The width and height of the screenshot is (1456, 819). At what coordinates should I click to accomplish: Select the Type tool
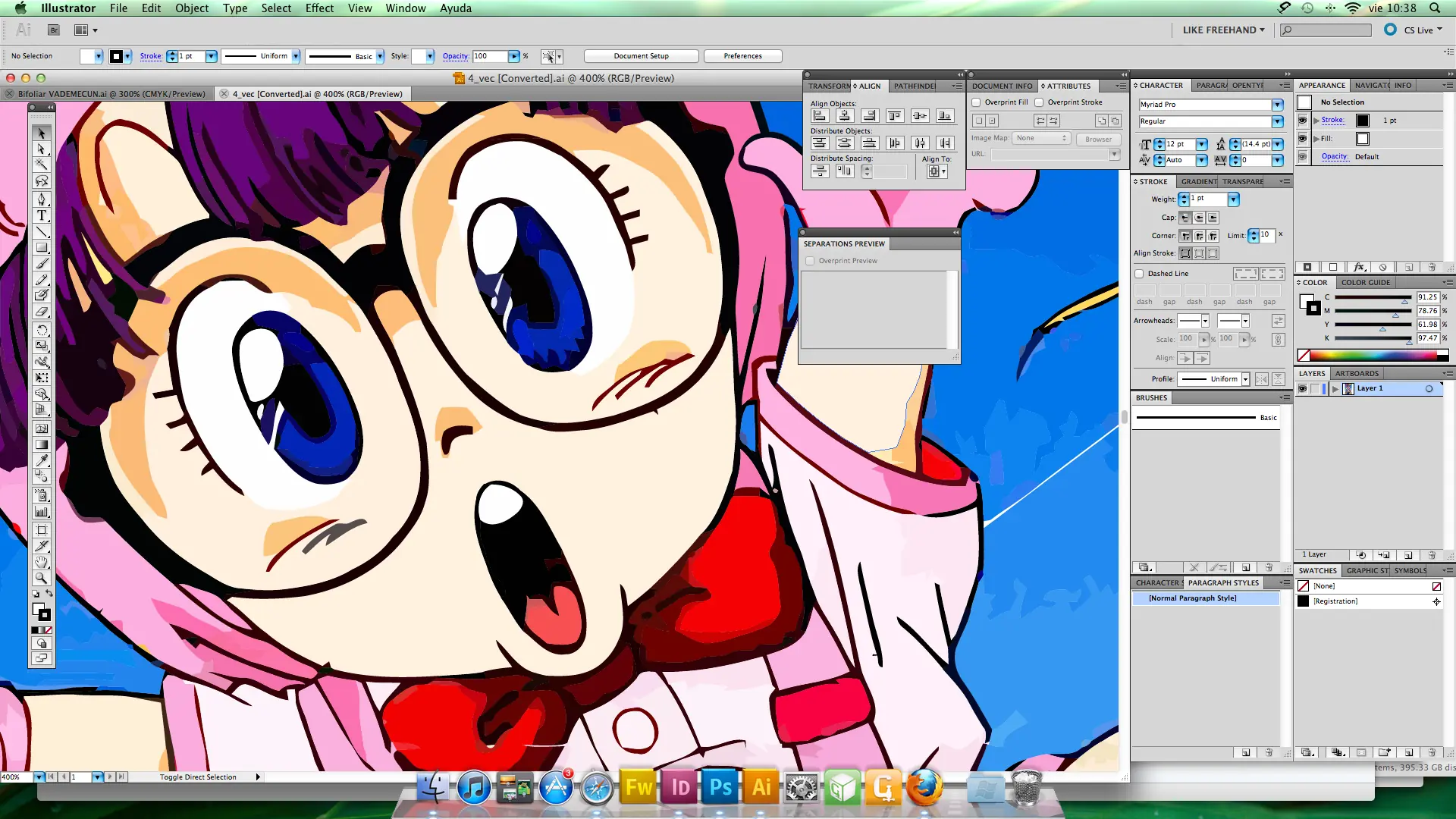(x=42, y=215)
